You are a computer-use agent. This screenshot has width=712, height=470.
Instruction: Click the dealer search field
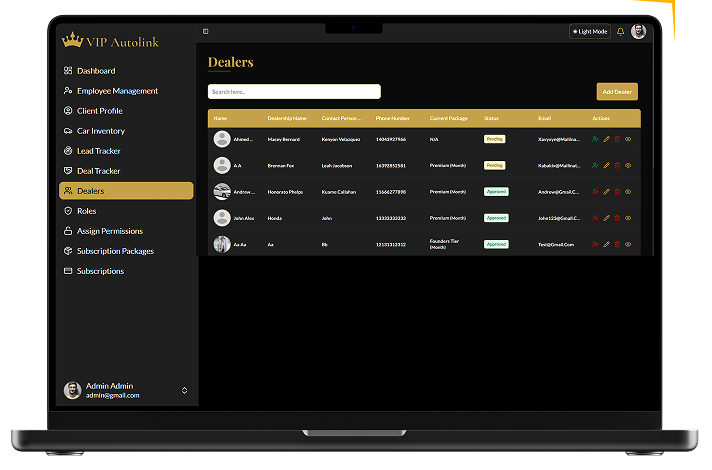pyautogui.click(x=294, y=92)
